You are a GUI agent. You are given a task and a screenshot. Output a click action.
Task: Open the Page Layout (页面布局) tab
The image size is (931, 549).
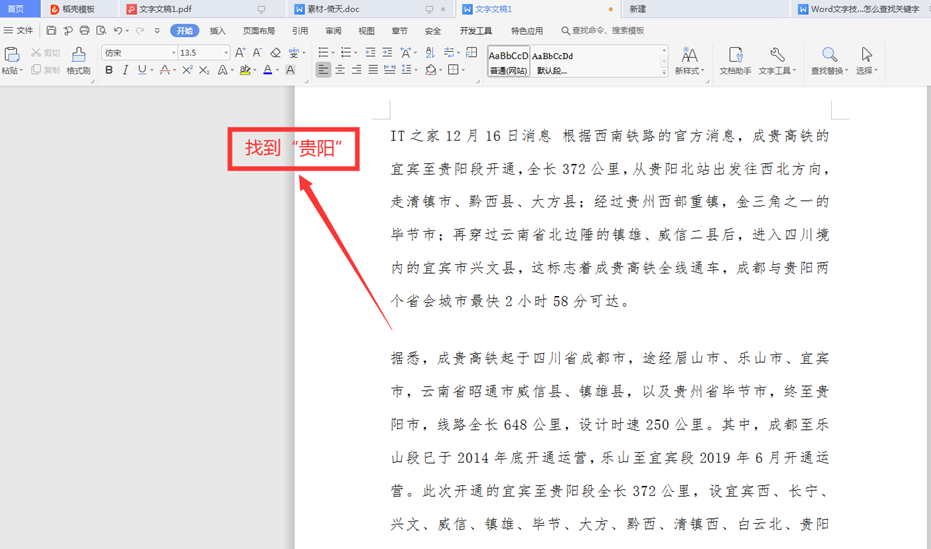(x=259, y=30)
